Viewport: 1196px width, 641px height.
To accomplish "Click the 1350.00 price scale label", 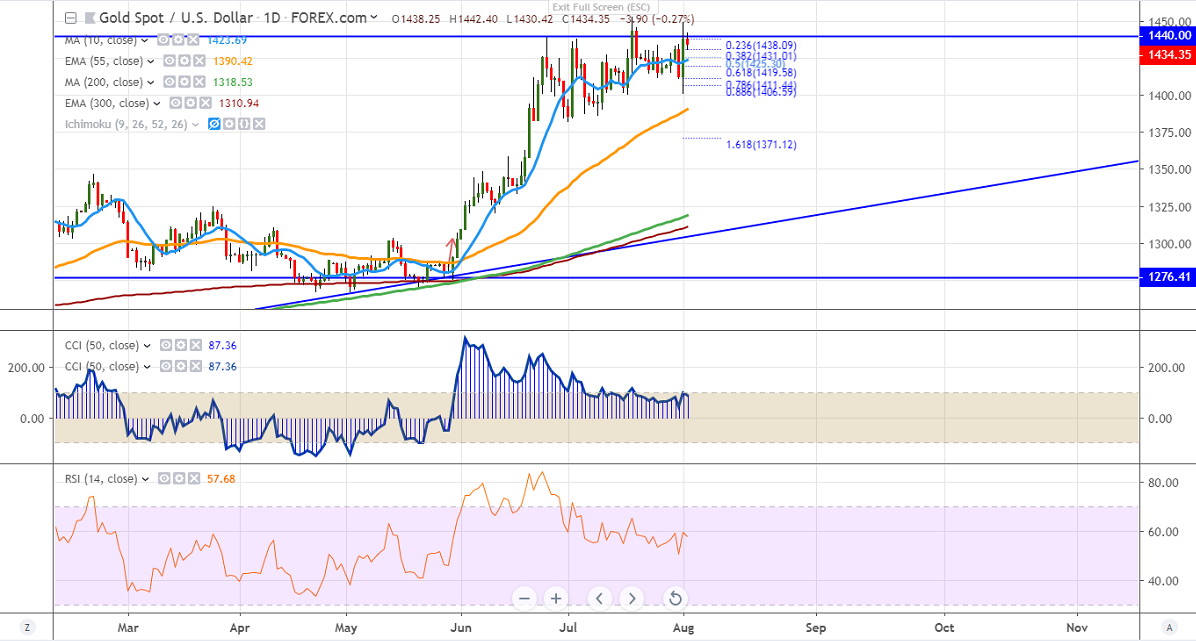I will [x=1169, y=169].
